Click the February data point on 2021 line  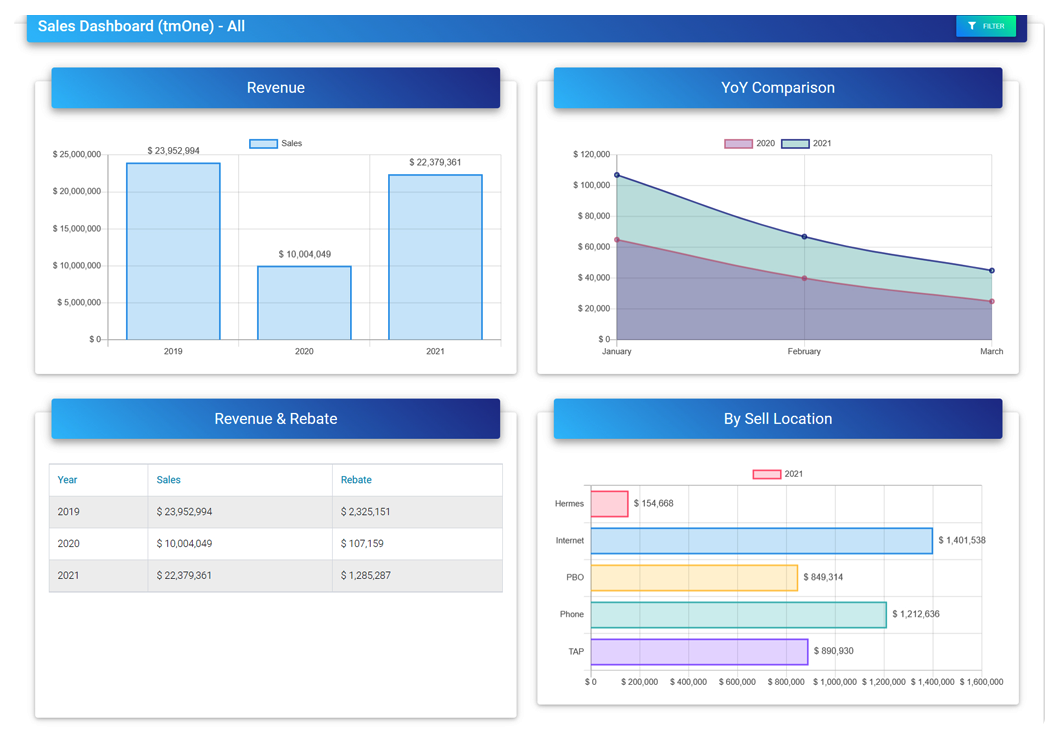click(x=804, y=236)
